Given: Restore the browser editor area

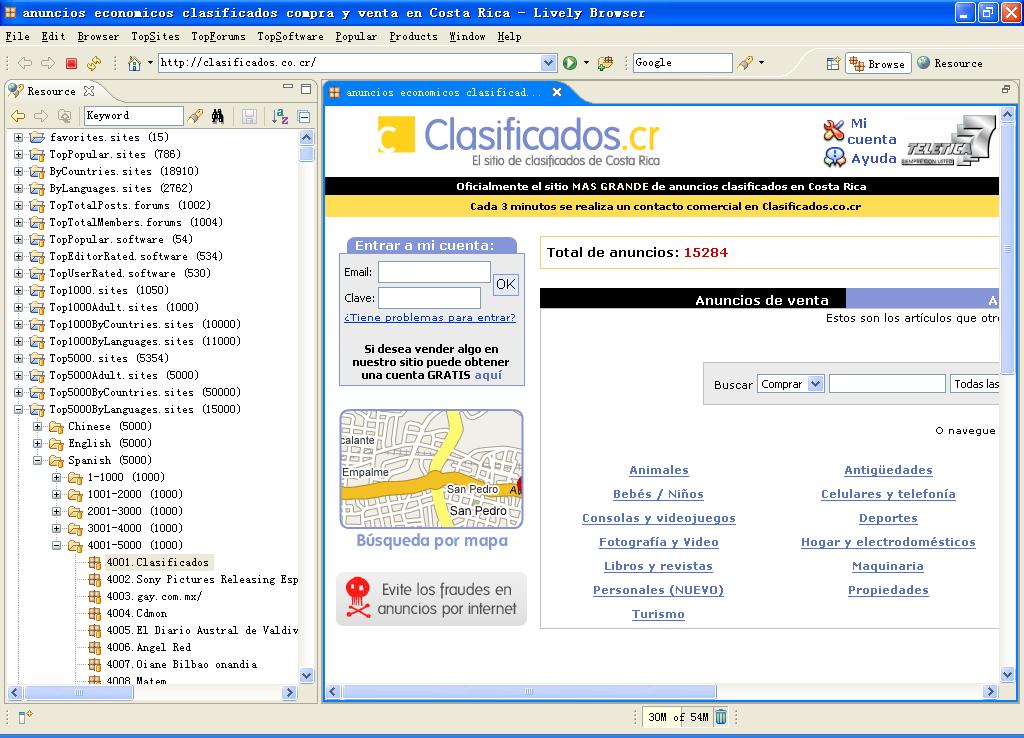Looking at the screenshot, I should click(1006, 89).
